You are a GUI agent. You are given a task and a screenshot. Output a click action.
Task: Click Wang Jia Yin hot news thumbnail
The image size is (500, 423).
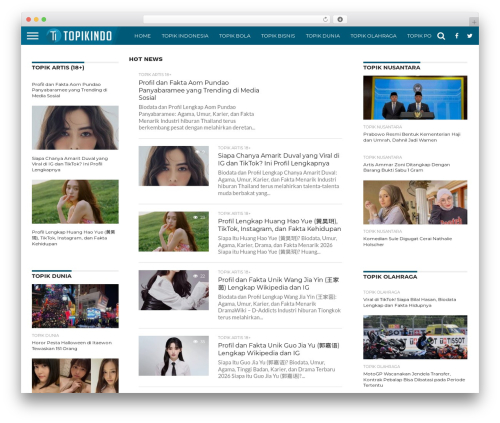coord(174,290)
